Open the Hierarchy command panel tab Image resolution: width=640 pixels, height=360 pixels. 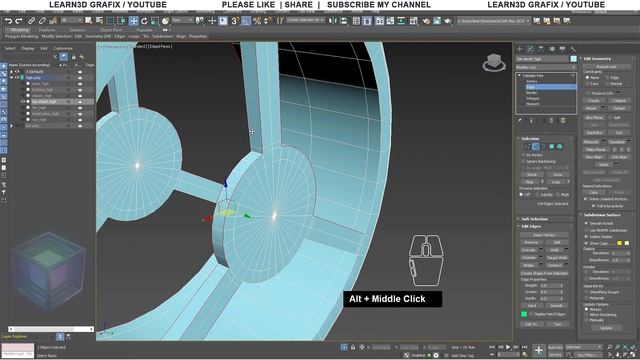coord(541,49)
